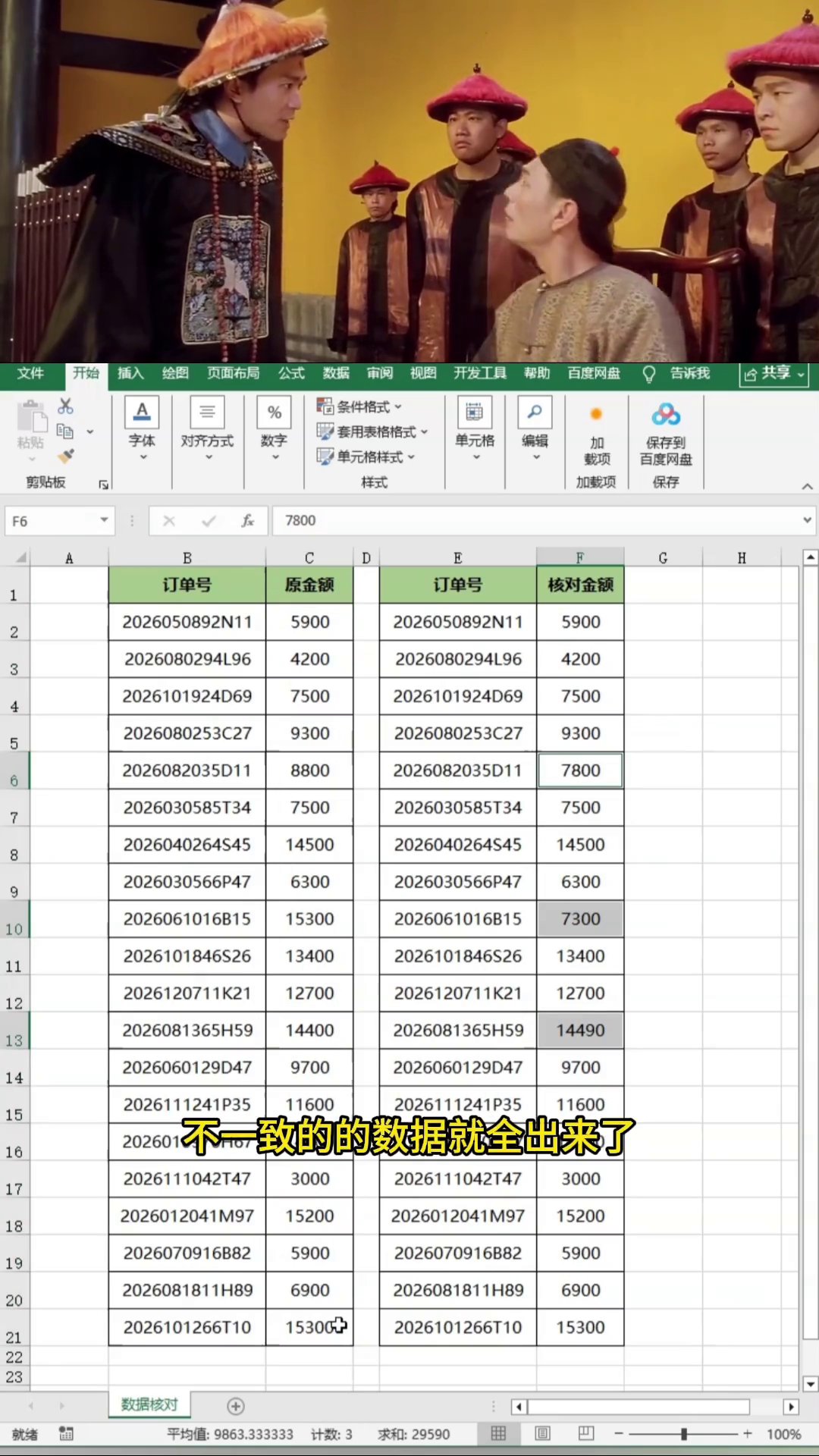Screen dimensions: 819x1456
Task: Open the Cells (单元格) group icon
Action: point(474,412)
